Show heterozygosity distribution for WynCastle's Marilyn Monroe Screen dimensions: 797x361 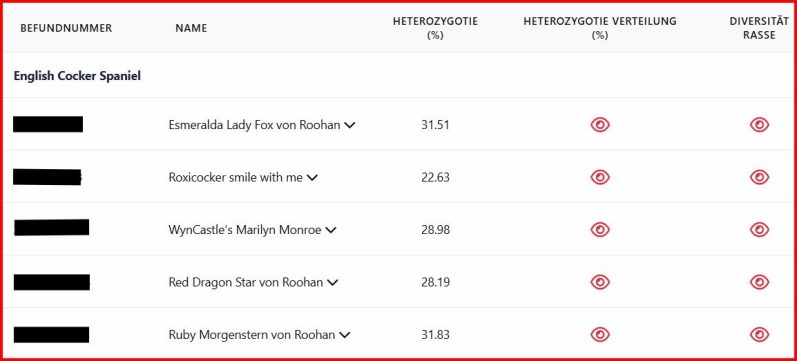pyautogui.click(x=600, y=230)
